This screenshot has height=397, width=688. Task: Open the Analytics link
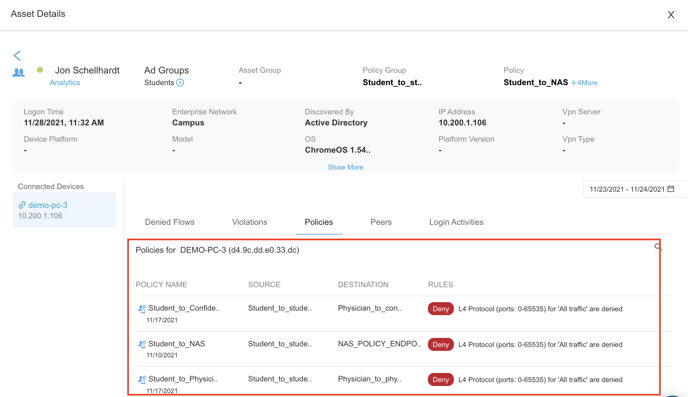pyautogui.click(x=64, y=82)
